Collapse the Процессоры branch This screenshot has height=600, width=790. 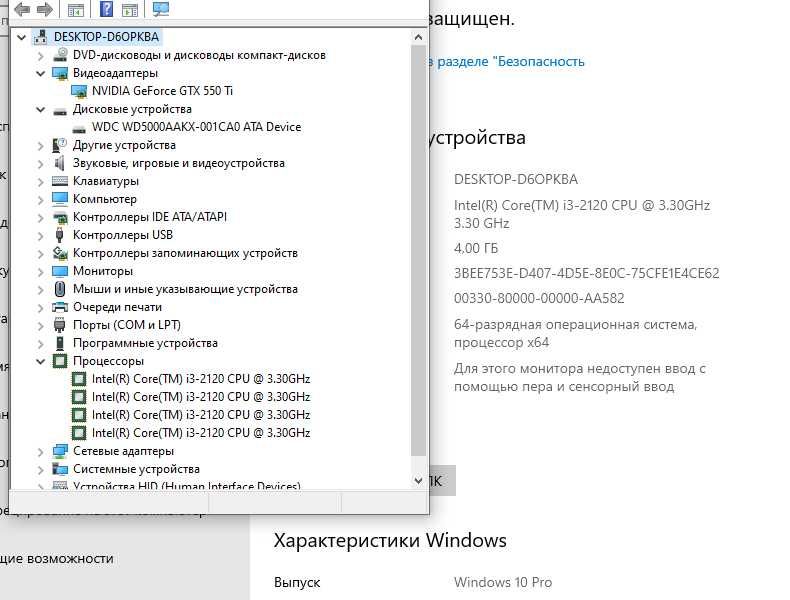point(41,361)
